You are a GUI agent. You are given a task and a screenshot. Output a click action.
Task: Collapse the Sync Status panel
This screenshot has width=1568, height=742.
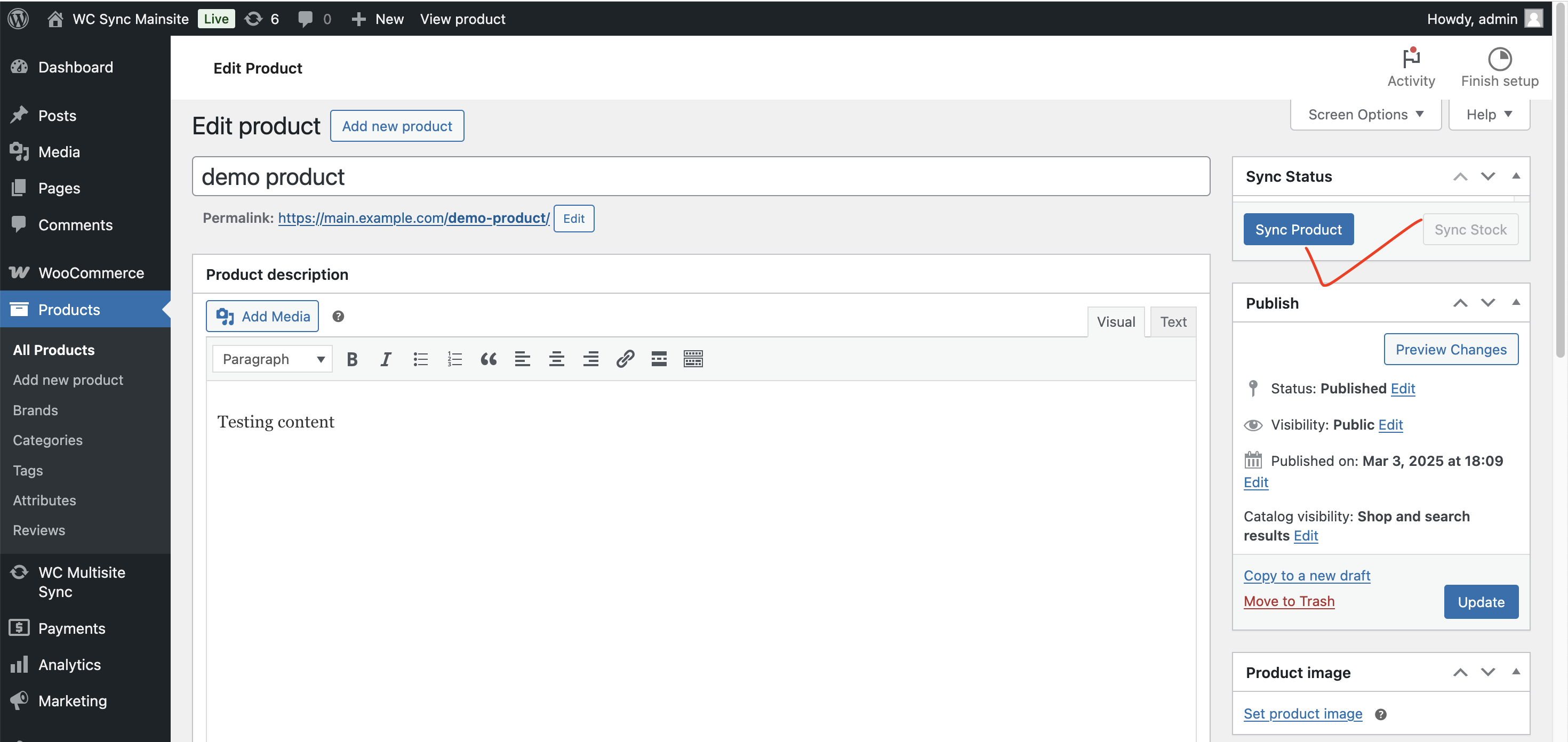pos(1516,176)
